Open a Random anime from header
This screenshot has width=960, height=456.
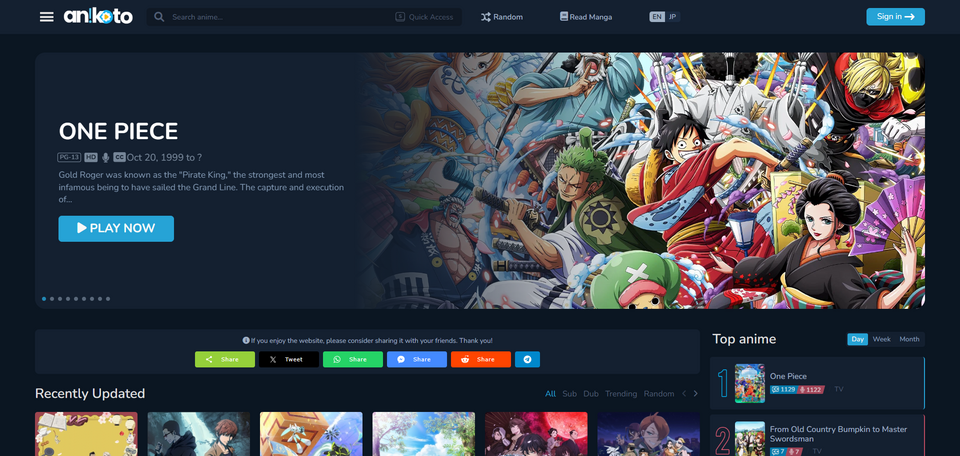502,17
